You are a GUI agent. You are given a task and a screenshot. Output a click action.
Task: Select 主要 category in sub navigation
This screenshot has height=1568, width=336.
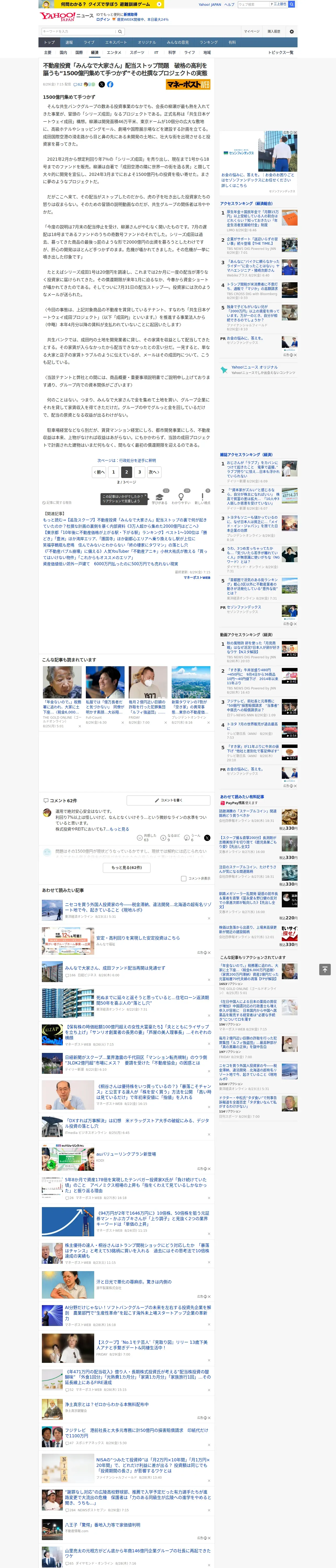48,52
